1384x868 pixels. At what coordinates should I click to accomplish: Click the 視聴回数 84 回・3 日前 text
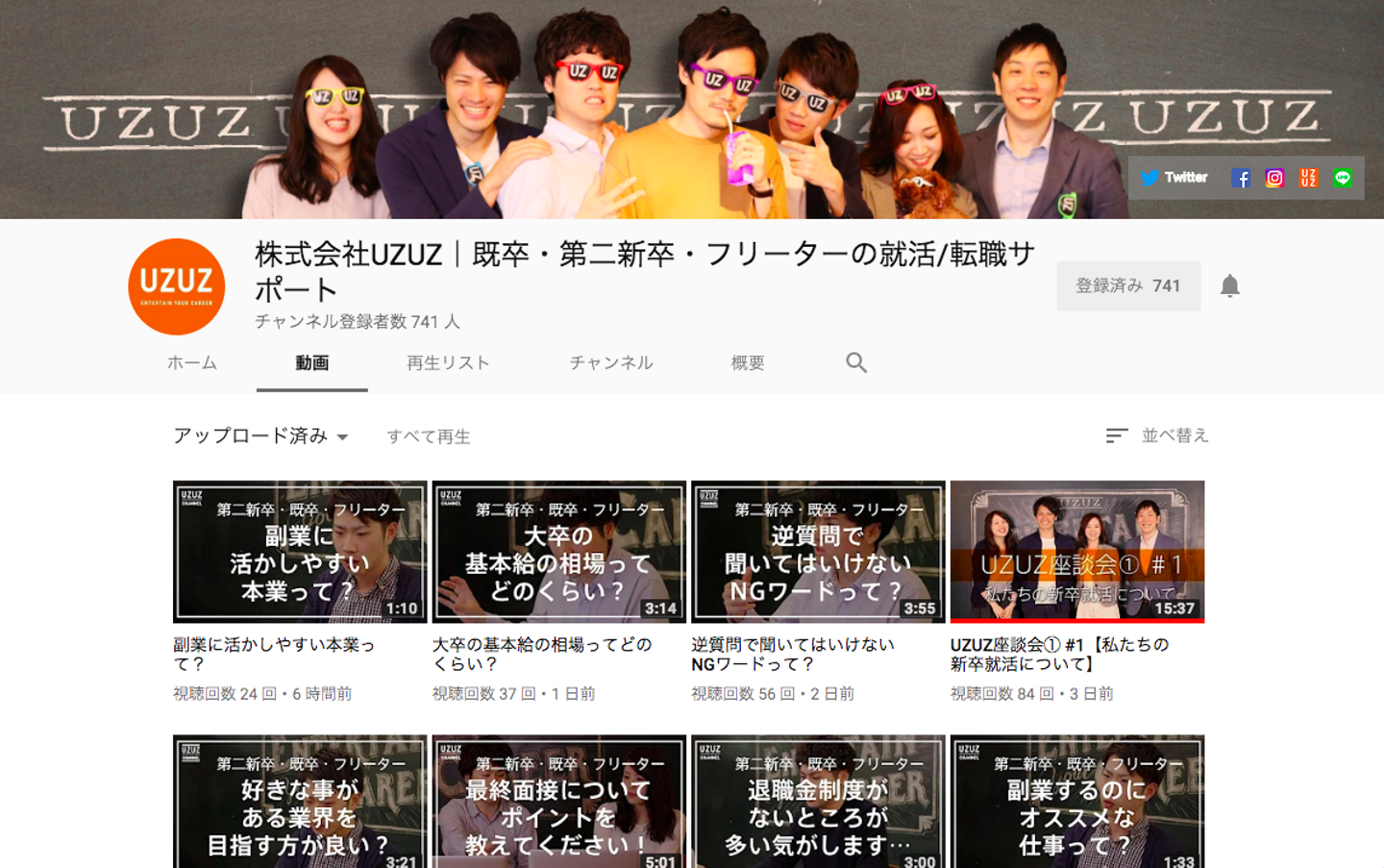[x=1032, y=694]
